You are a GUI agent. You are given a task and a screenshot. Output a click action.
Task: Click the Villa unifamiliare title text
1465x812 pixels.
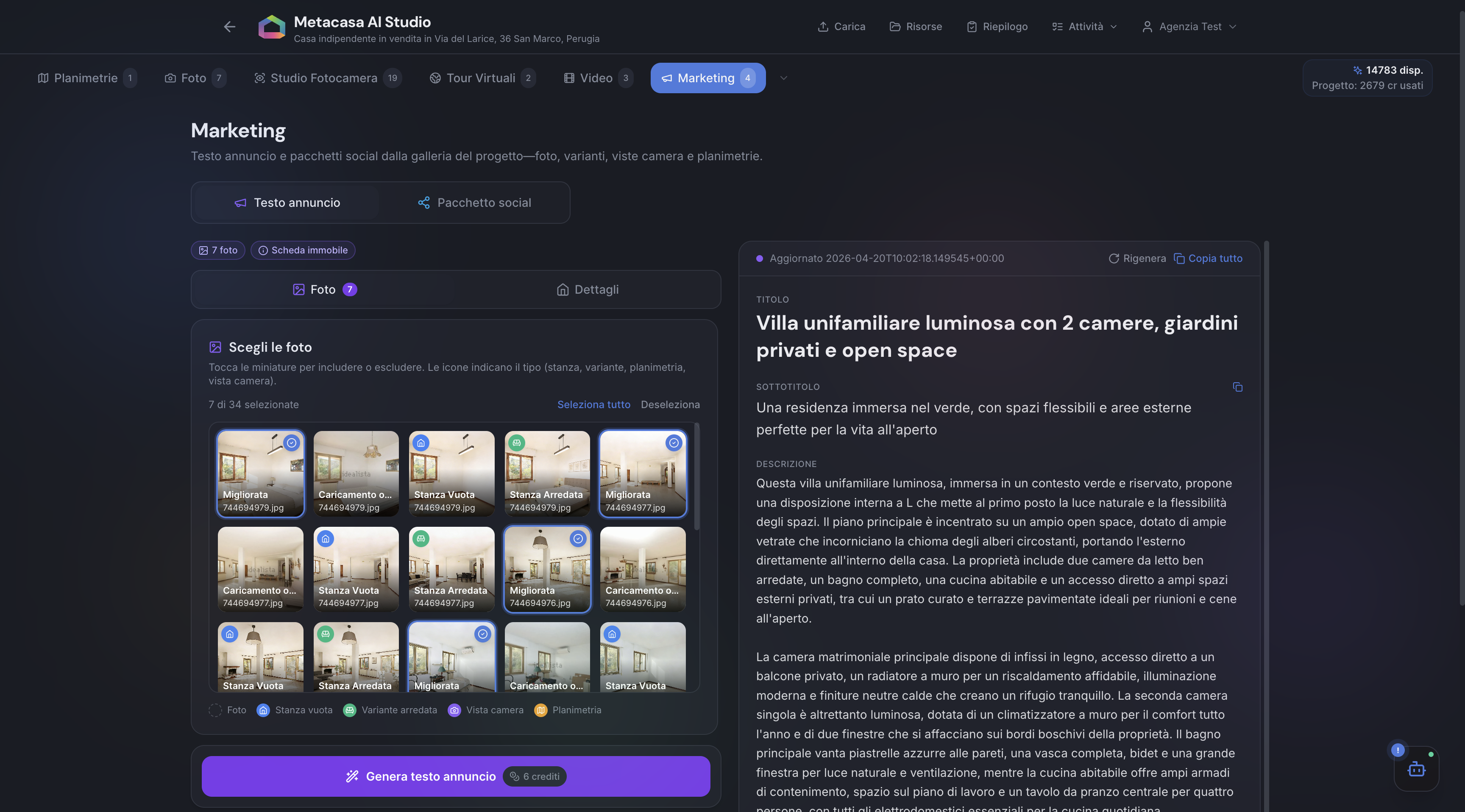[x=997, y=336]
